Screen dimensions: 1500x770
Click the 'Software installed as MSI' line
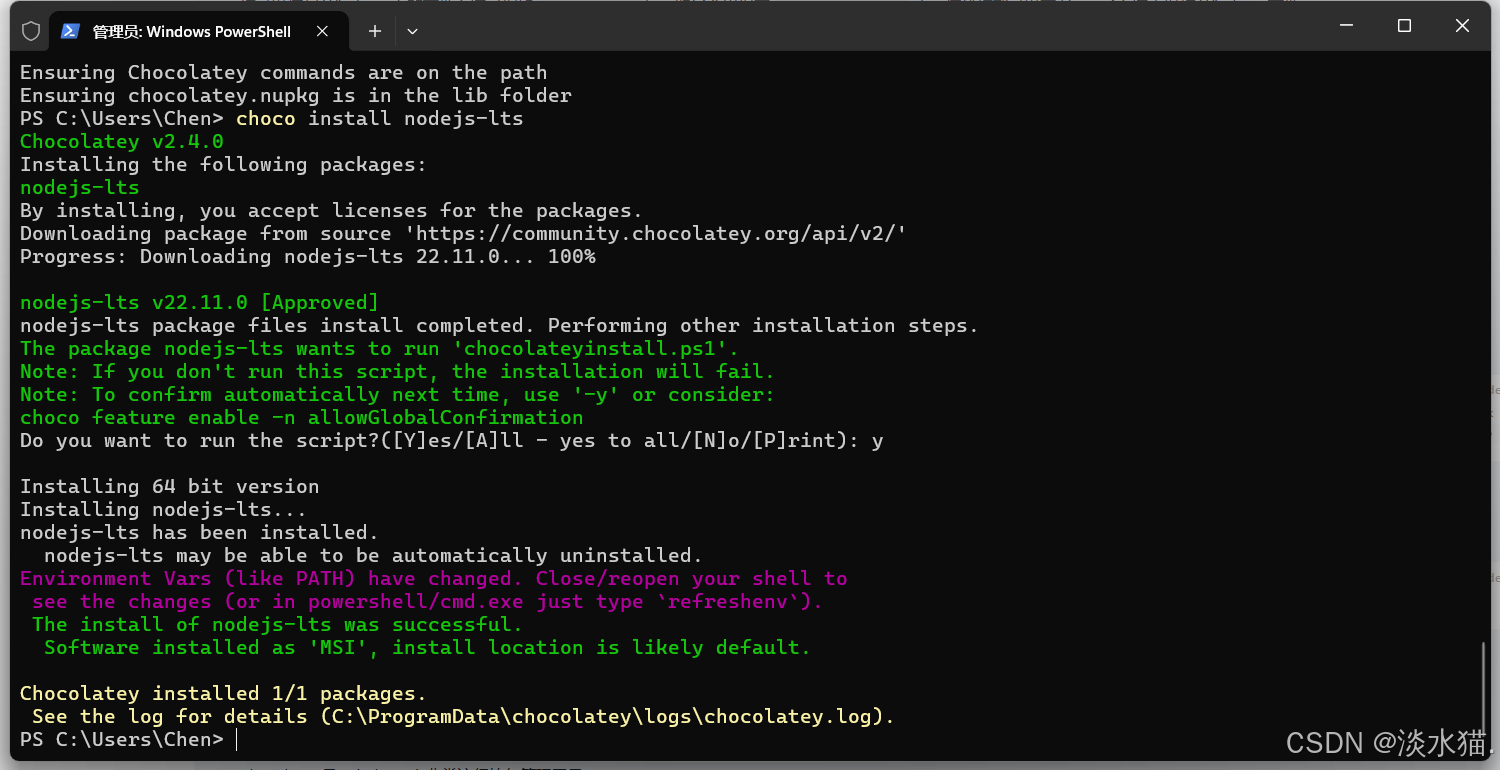427,648
